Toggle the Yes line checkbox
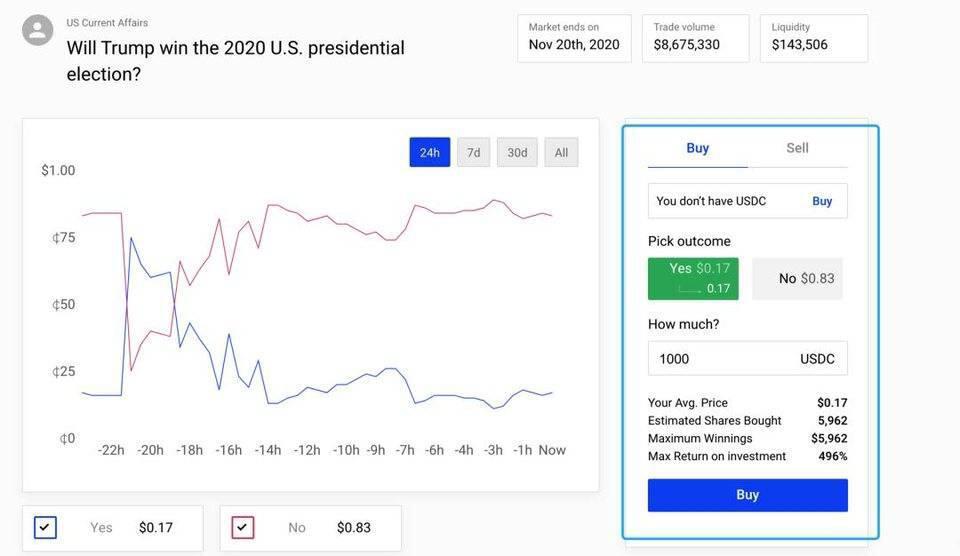960x556 pixels. tap(45, 527)
